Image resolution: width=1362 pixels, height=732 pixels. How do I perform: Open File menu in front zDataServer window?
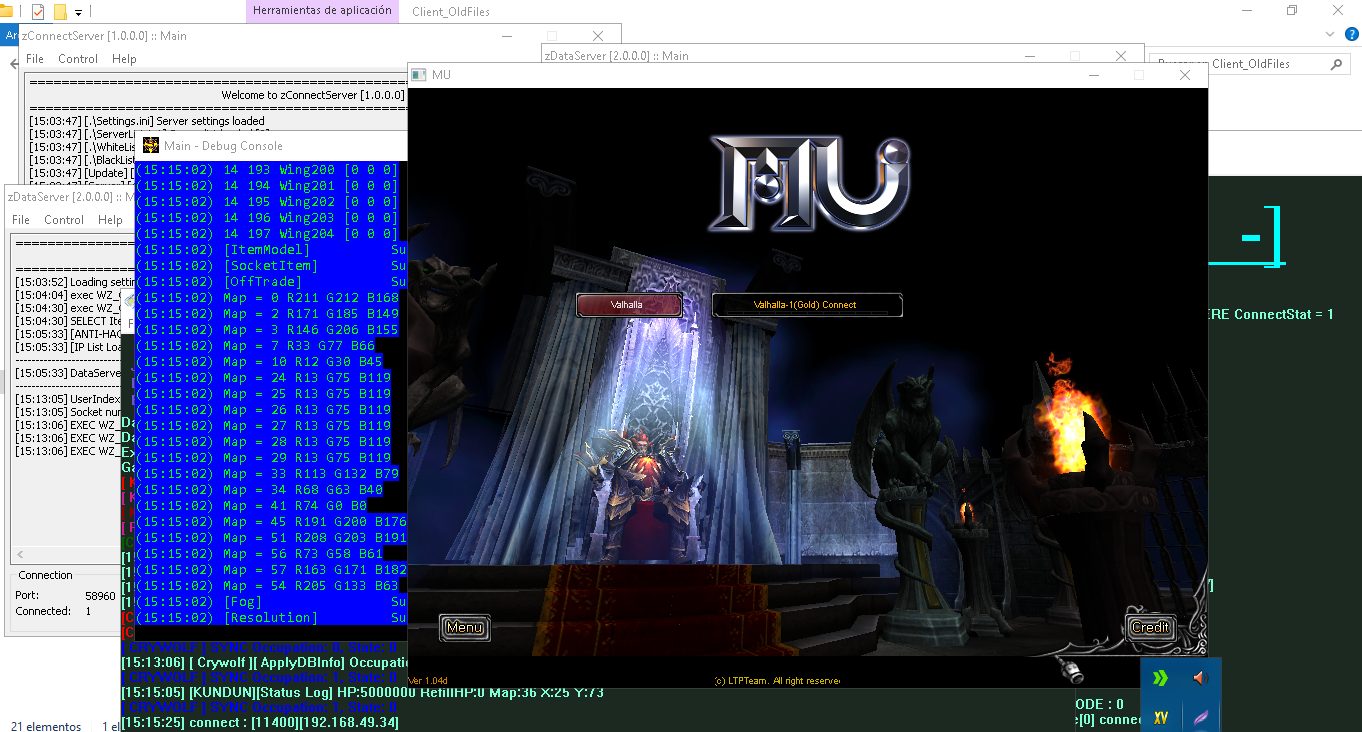pyautogui.click(x=21, y=220)
